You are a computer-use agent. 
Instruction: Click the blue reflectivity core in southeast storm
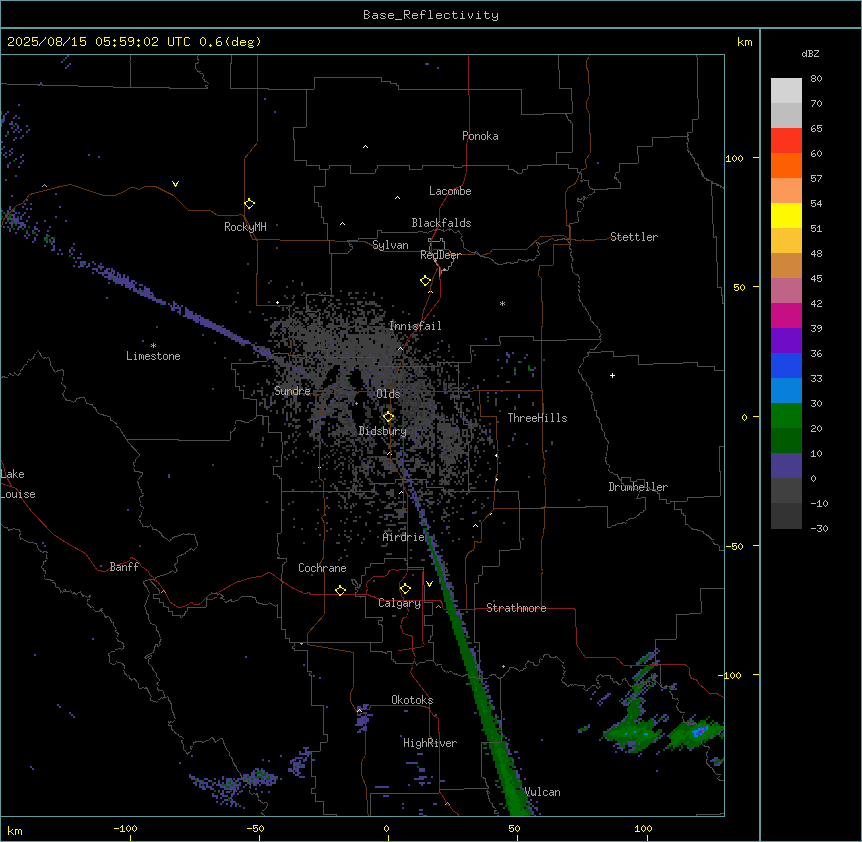[x=699, y=732]
